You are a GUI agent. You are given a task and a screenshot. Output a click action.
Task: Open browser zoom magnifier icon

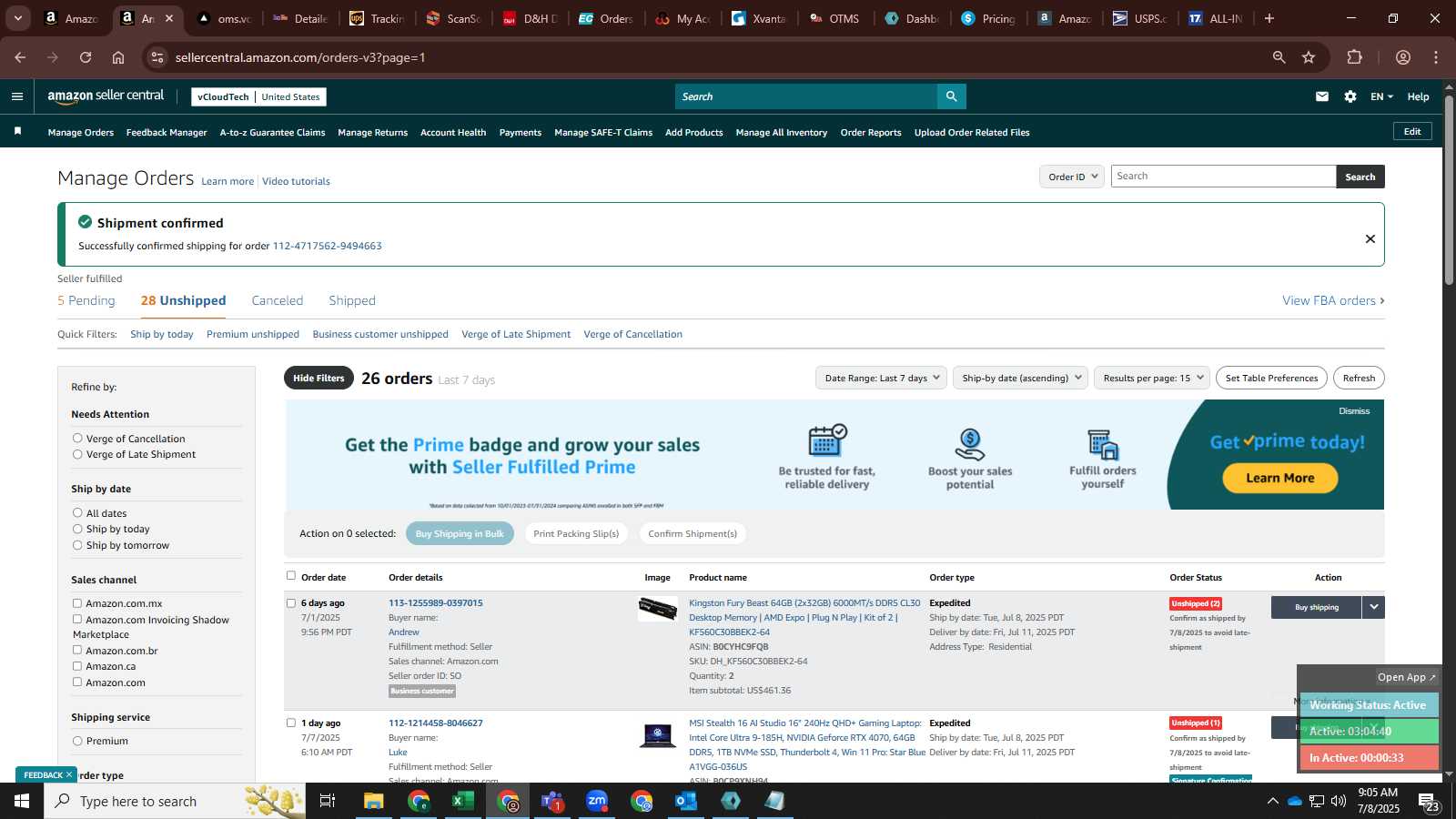click(x=1279, y=57)
